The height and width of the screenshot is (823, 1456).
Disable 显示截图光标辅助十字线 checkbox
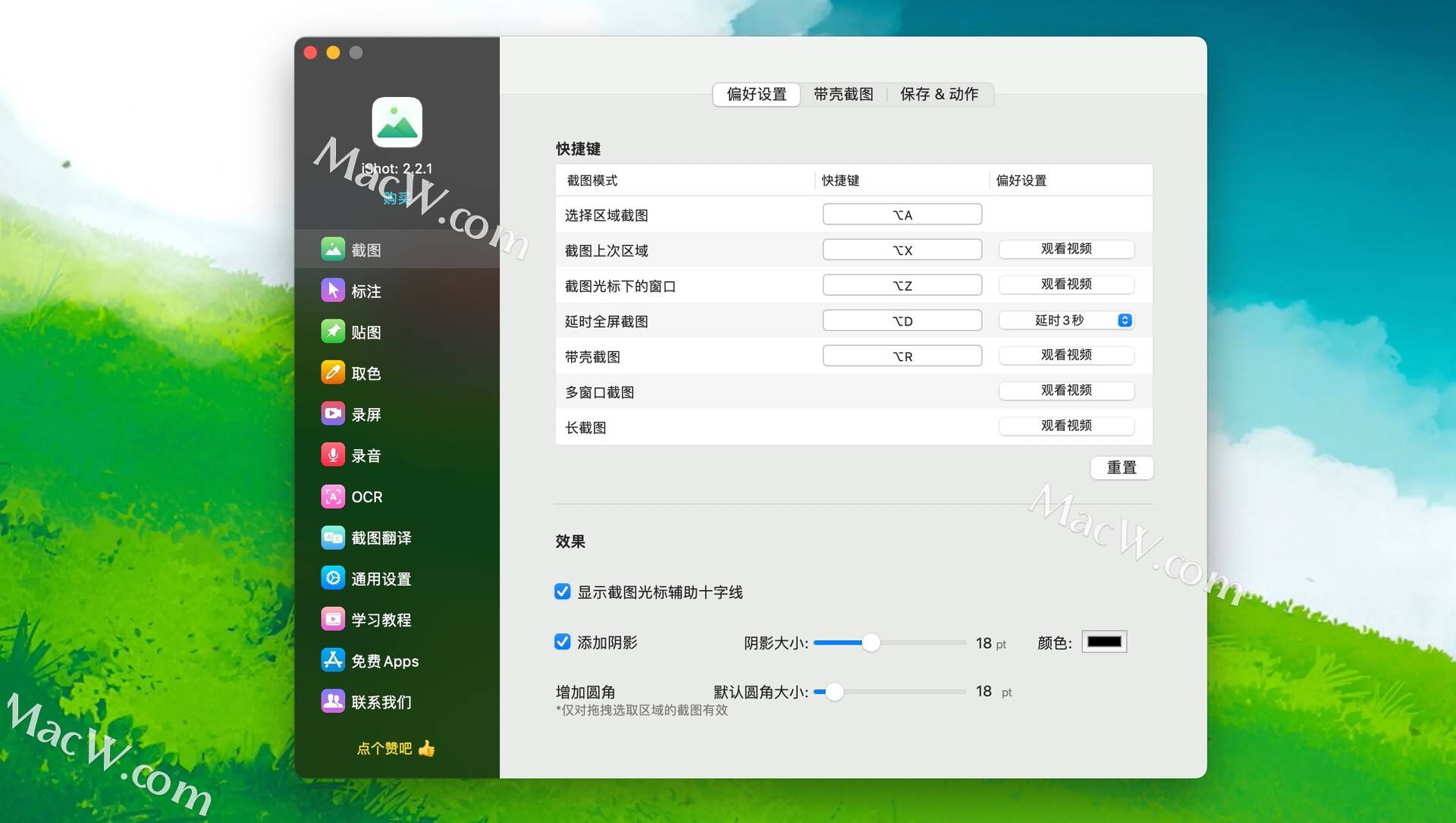tap(563, 592)
